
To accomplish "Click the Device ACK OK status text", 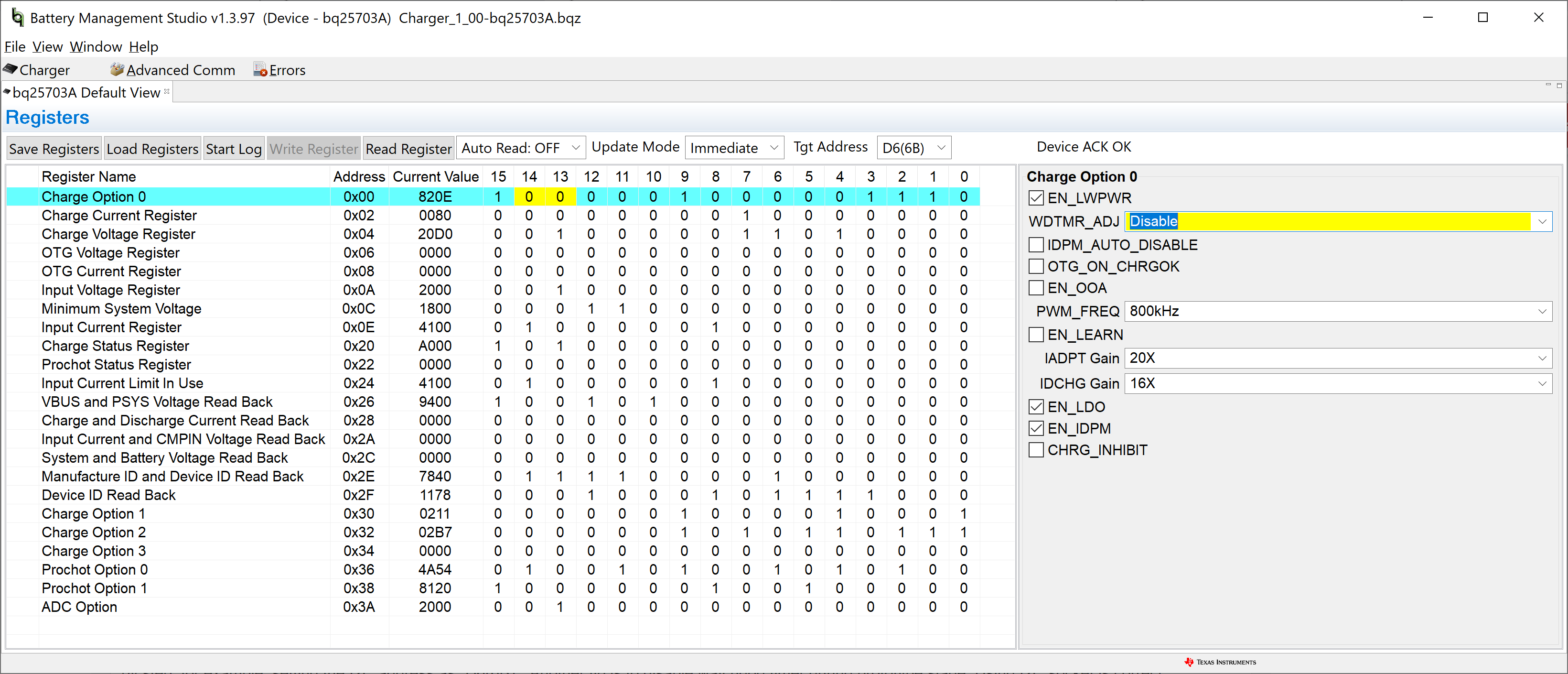I will (x=1084, y=147).
